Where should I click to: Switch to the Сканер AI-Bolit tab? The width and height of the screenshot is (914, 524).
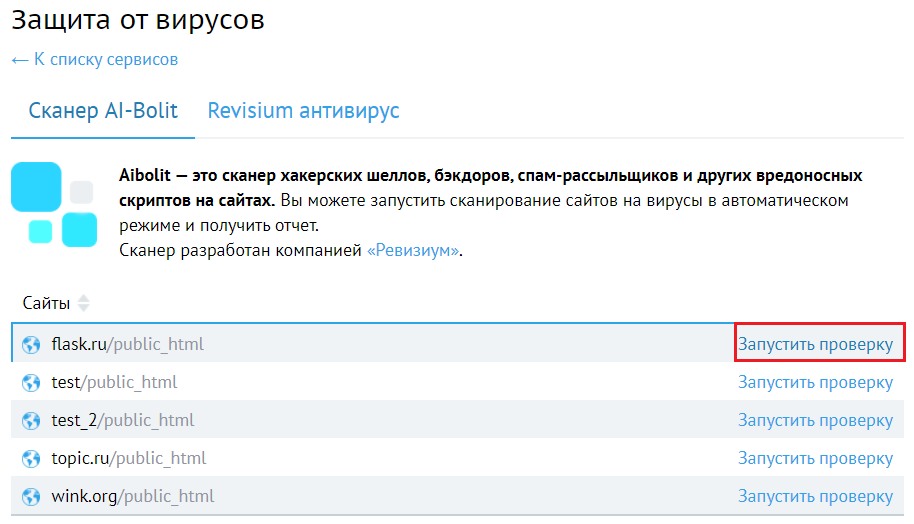(103, 110)
